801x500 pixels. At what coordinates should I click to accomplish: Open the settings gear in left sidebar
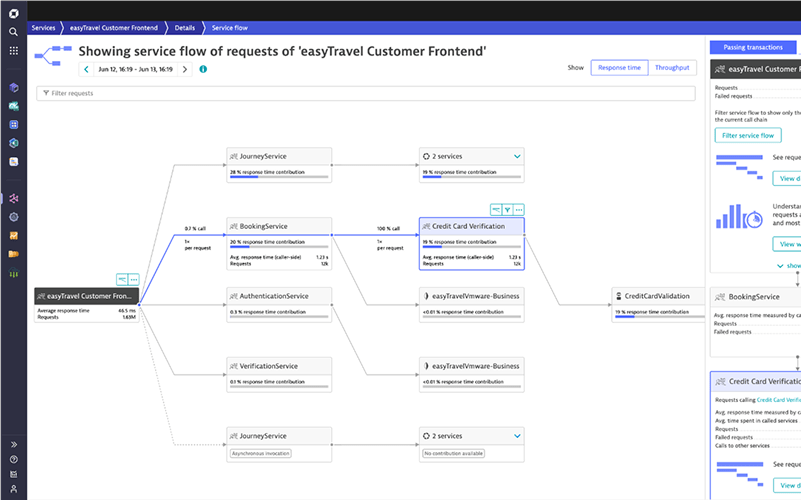[x=13, y=216]
